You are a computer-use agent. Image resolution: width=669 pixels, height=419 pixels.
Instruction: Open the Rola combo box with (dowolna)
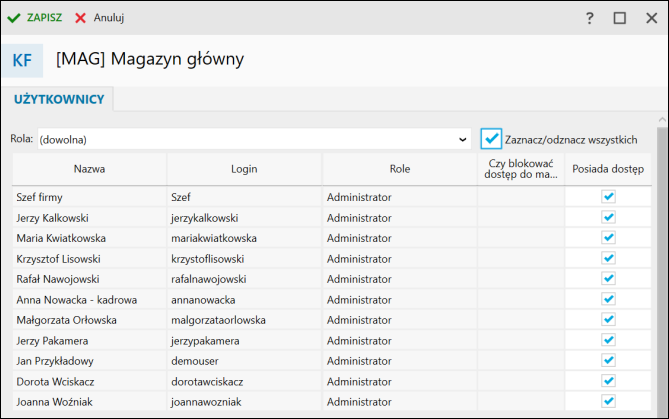[x=250, y=139]
